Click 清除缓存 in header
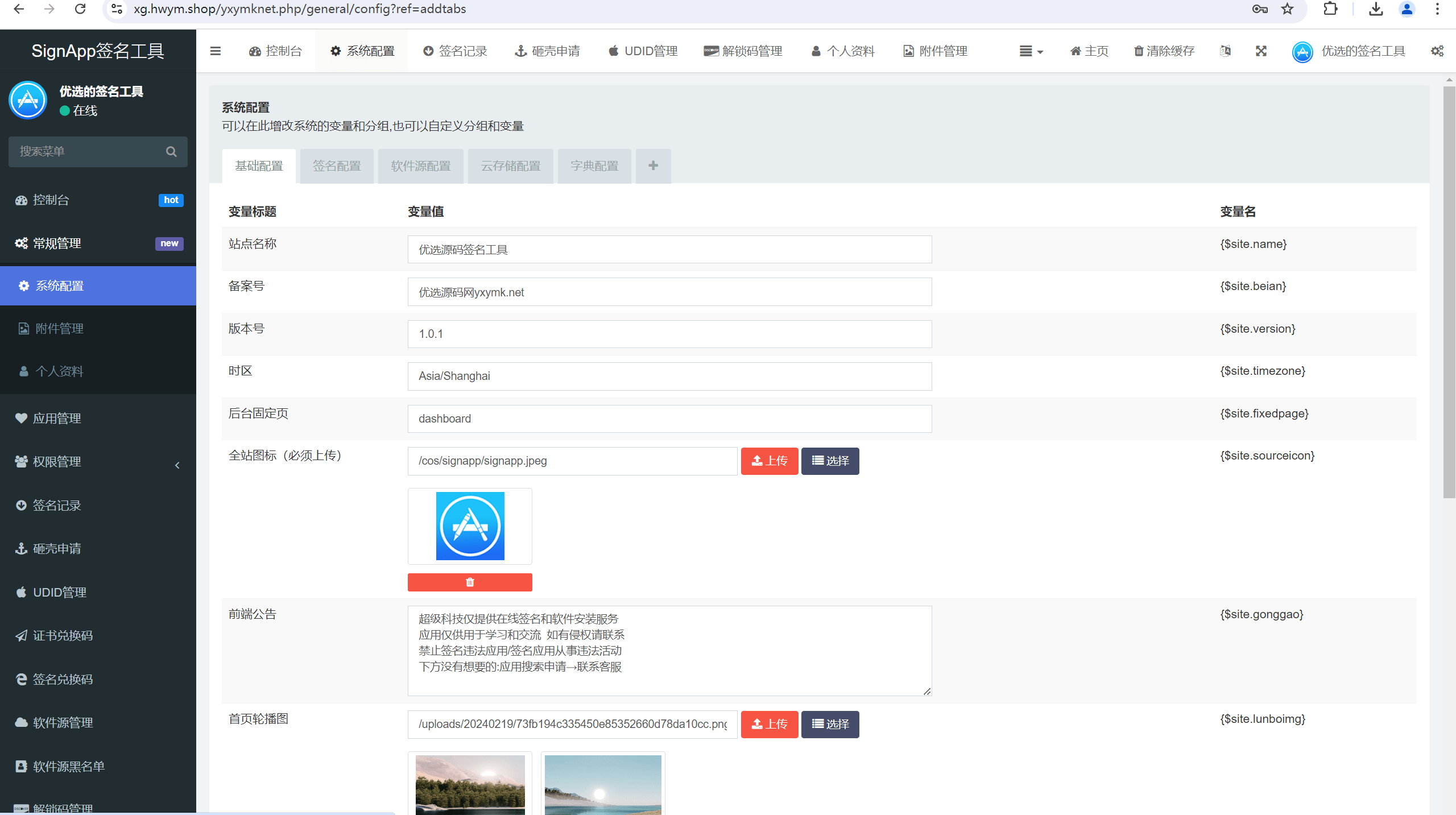This screenshot has height=815, width=1456. tap(1164, 51)
